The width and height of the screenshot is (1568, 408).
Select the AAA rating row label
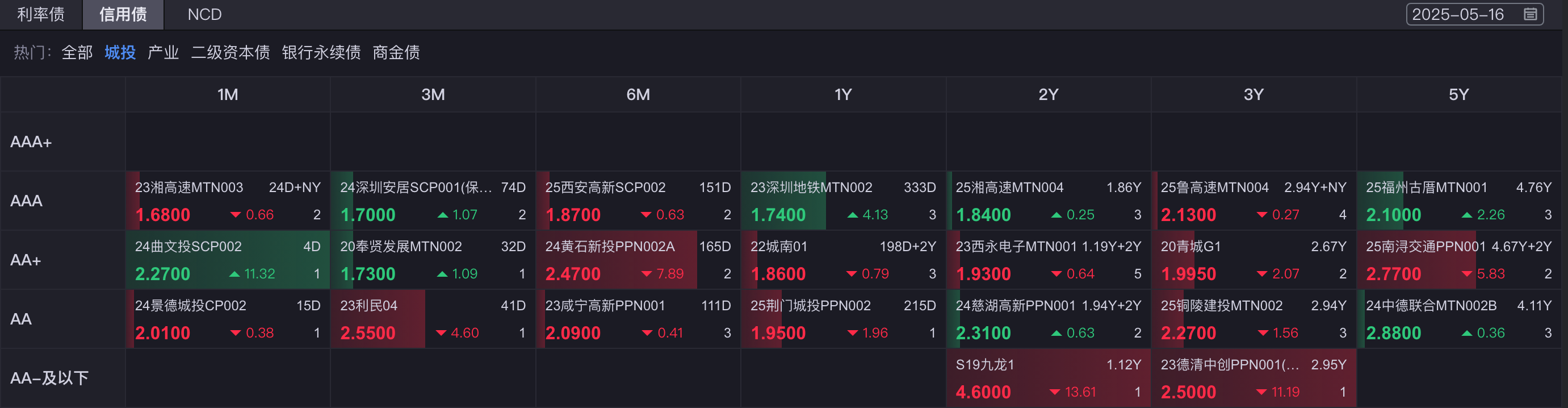point(26,201)
